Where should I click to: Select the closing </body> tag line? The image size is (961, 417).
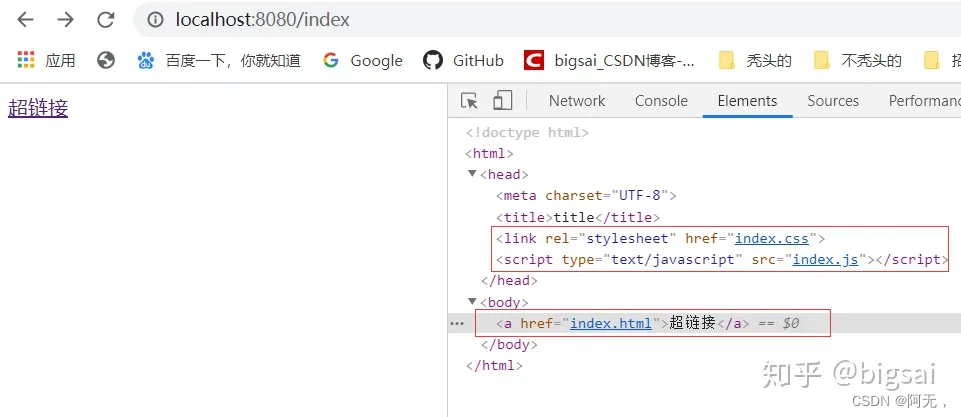click(x=509, y=345)
